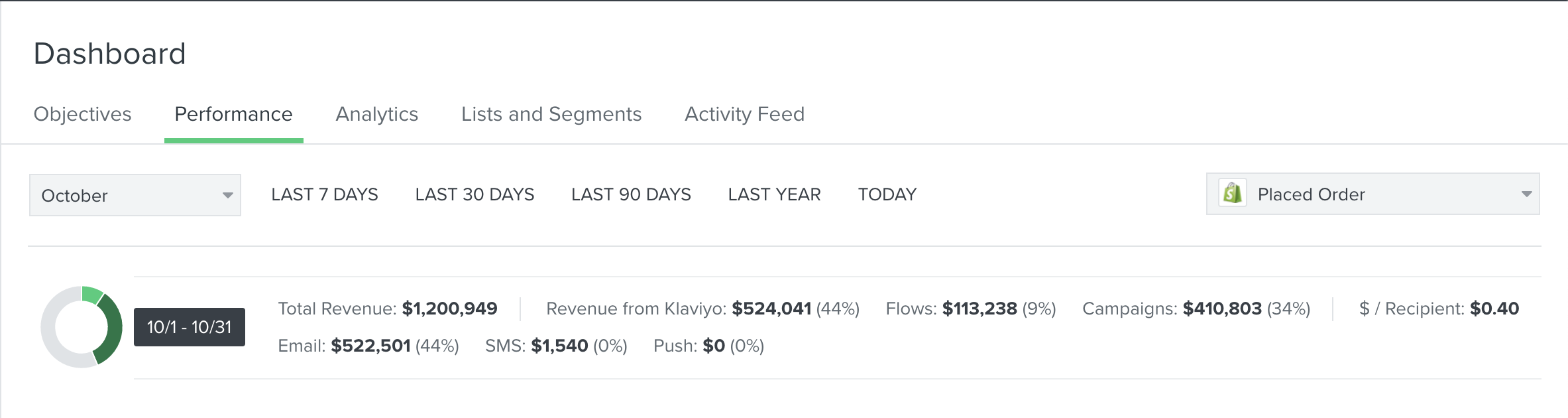Open the Analytics tab
This screenshot has width=1568, height=418.
click(x=376, y=114)
